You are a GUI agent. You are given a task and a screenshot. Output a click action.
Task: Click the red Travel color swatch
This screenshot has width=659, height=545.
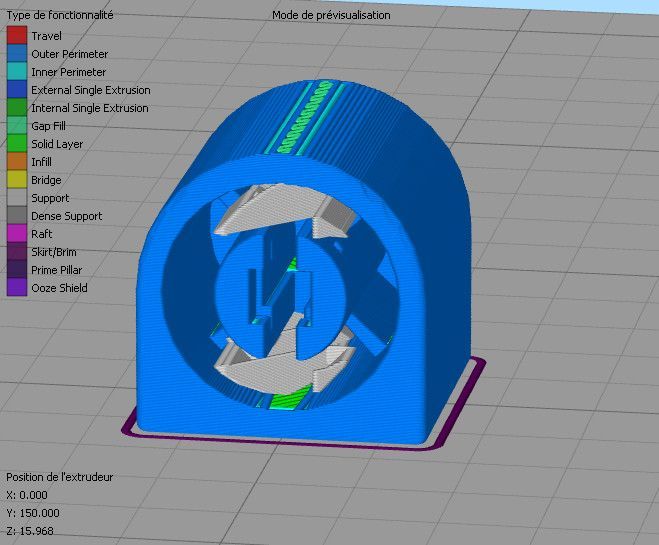[17, 36]
